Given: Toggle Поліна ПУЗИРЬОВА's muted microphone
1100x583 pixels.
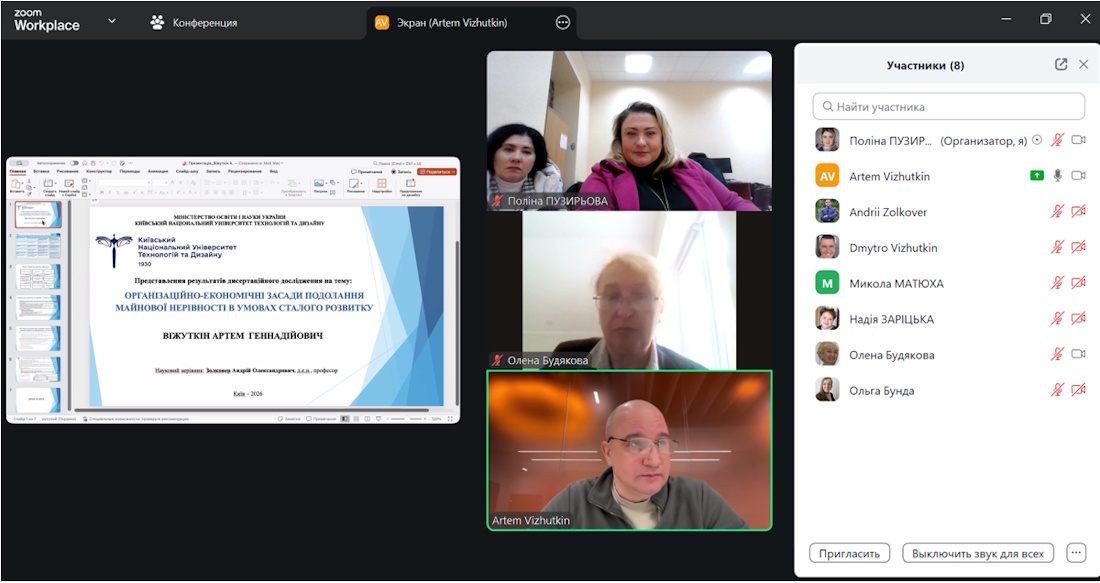Looking at the screenshot, I should [x=1057, y=141].
